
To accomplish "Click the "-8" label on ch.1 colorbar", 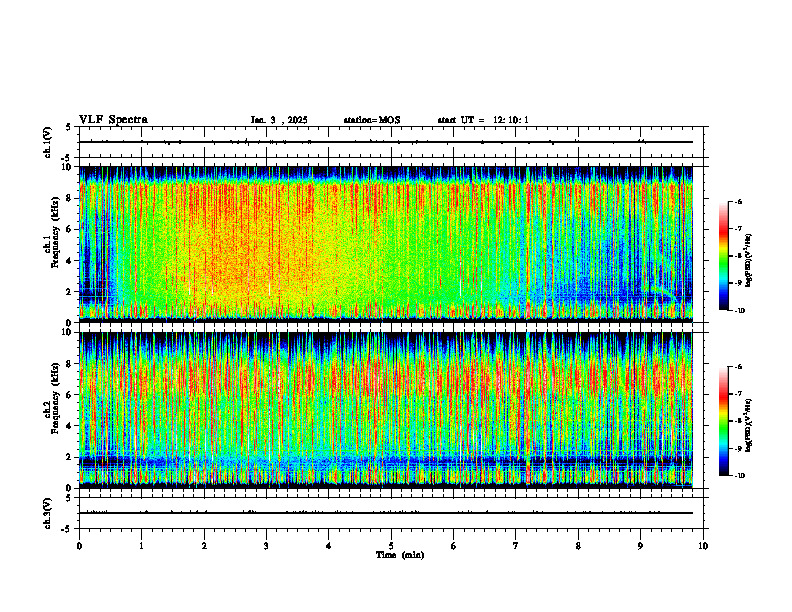I will (738, 256).
